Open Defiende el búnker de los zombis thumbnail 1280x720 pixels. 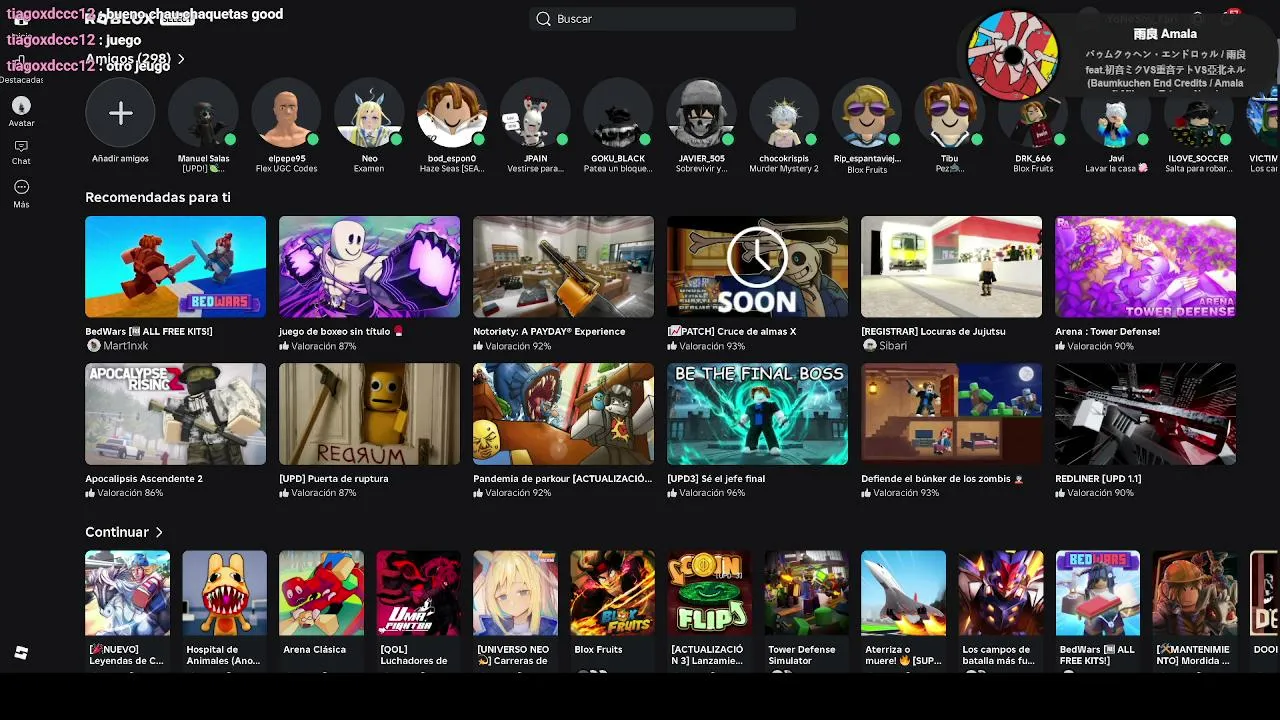point(951,414)
